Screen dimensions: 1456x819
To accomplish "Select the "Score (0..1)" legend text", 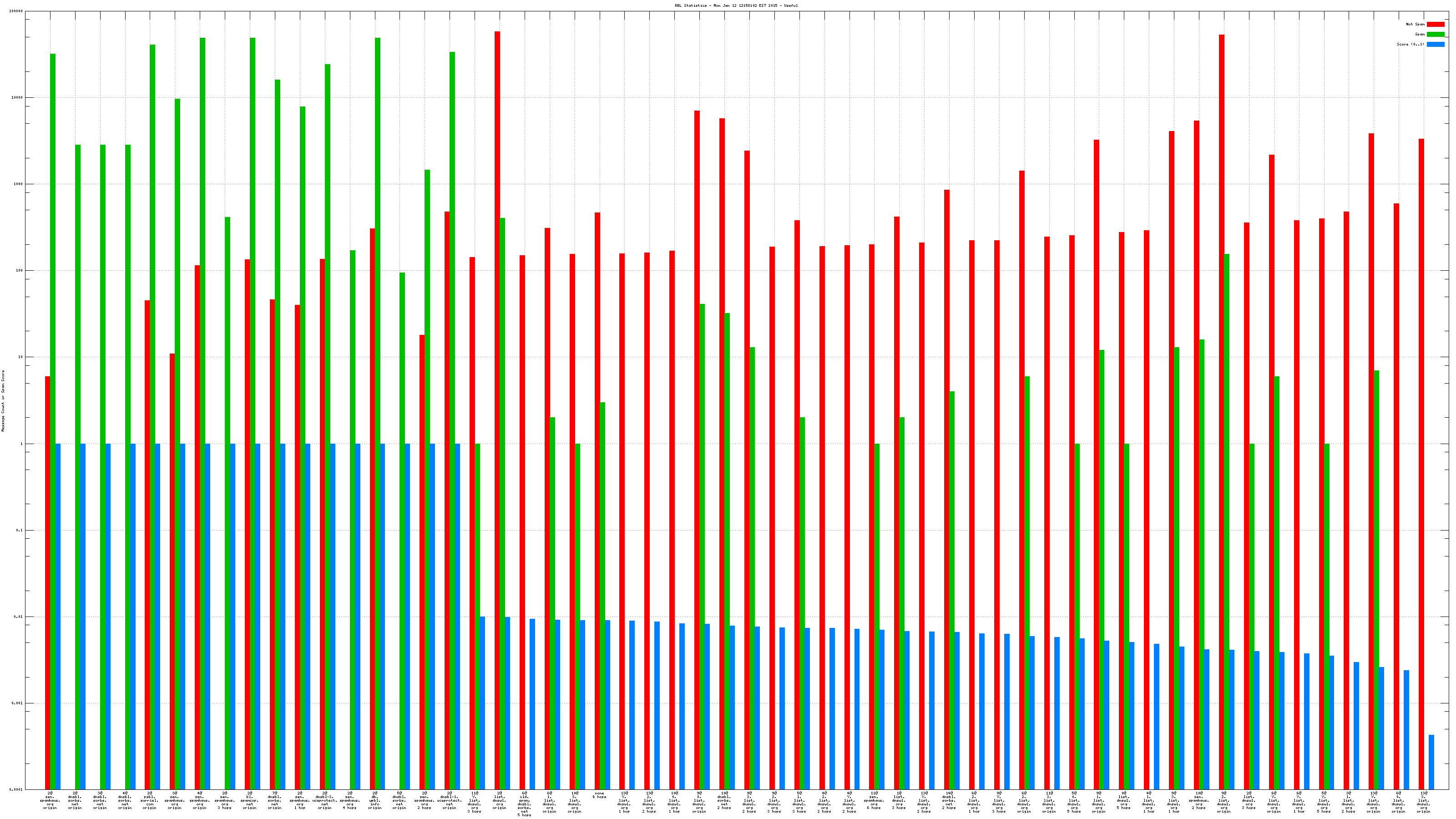I will (x=1410, y=44).
